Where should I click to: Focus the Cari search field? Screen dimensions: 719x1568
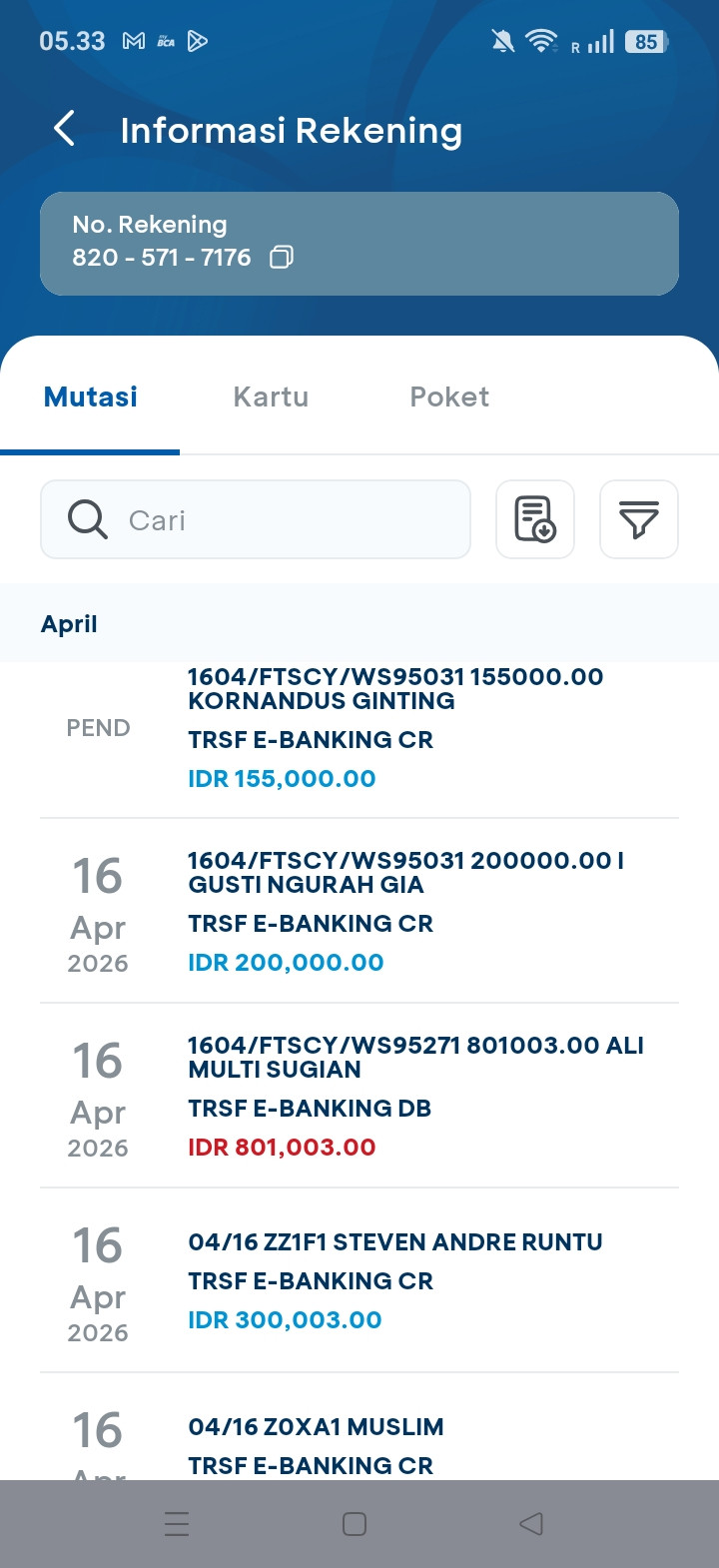(x=290, y=519)
